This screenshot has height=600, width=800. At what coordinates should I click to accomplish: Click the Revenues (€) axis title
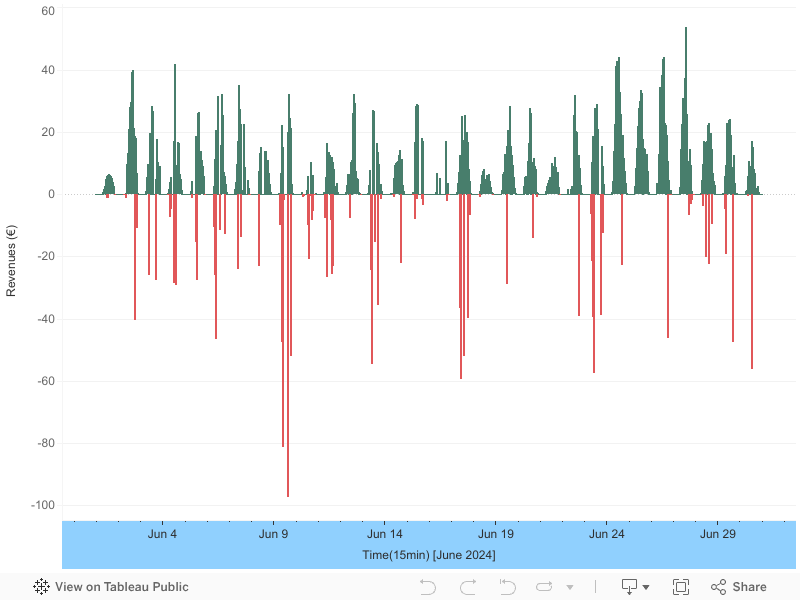pyautogui.click(x=11, y=261)
